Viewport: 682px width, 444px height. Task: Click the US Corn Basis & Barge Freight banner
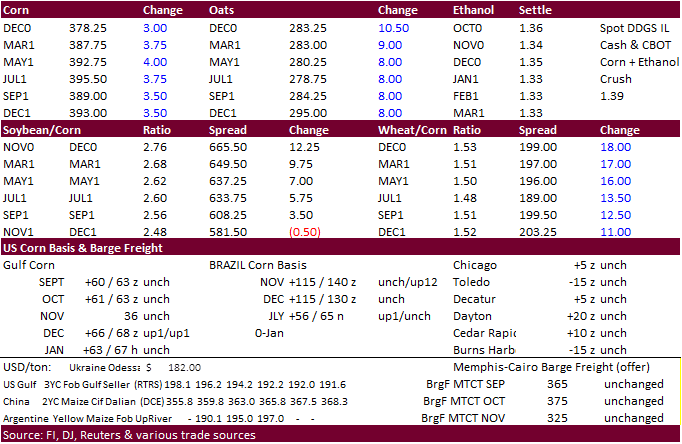(x=84, y=248)
